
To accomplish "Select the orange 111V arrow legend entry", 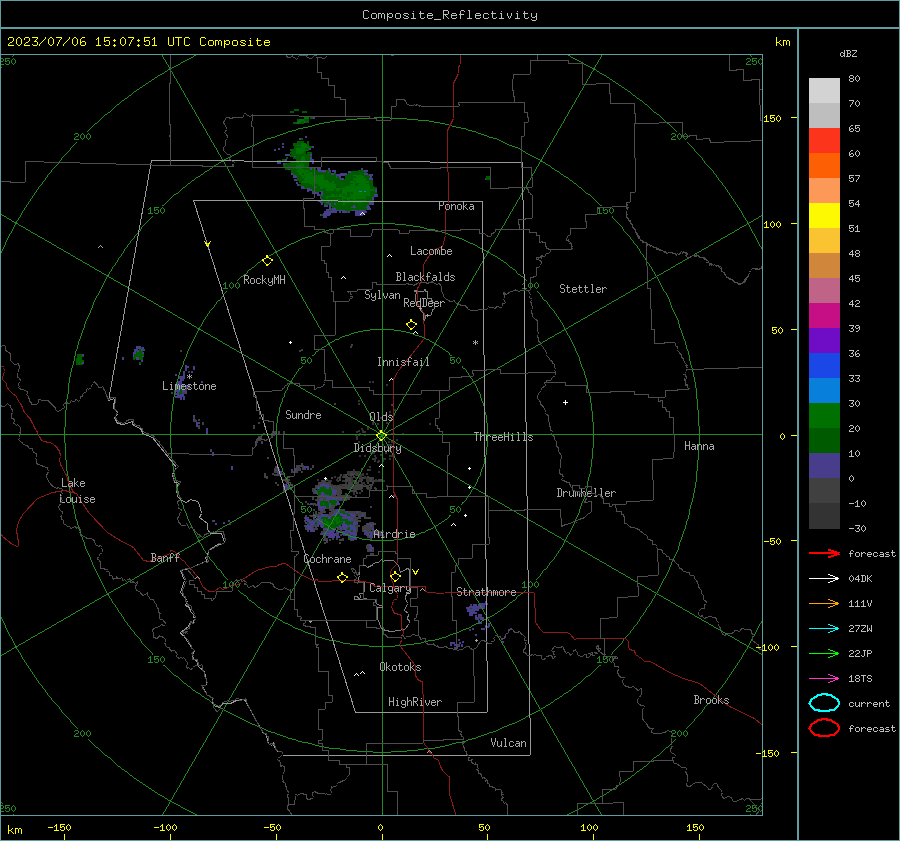I will tap(824, 603).
